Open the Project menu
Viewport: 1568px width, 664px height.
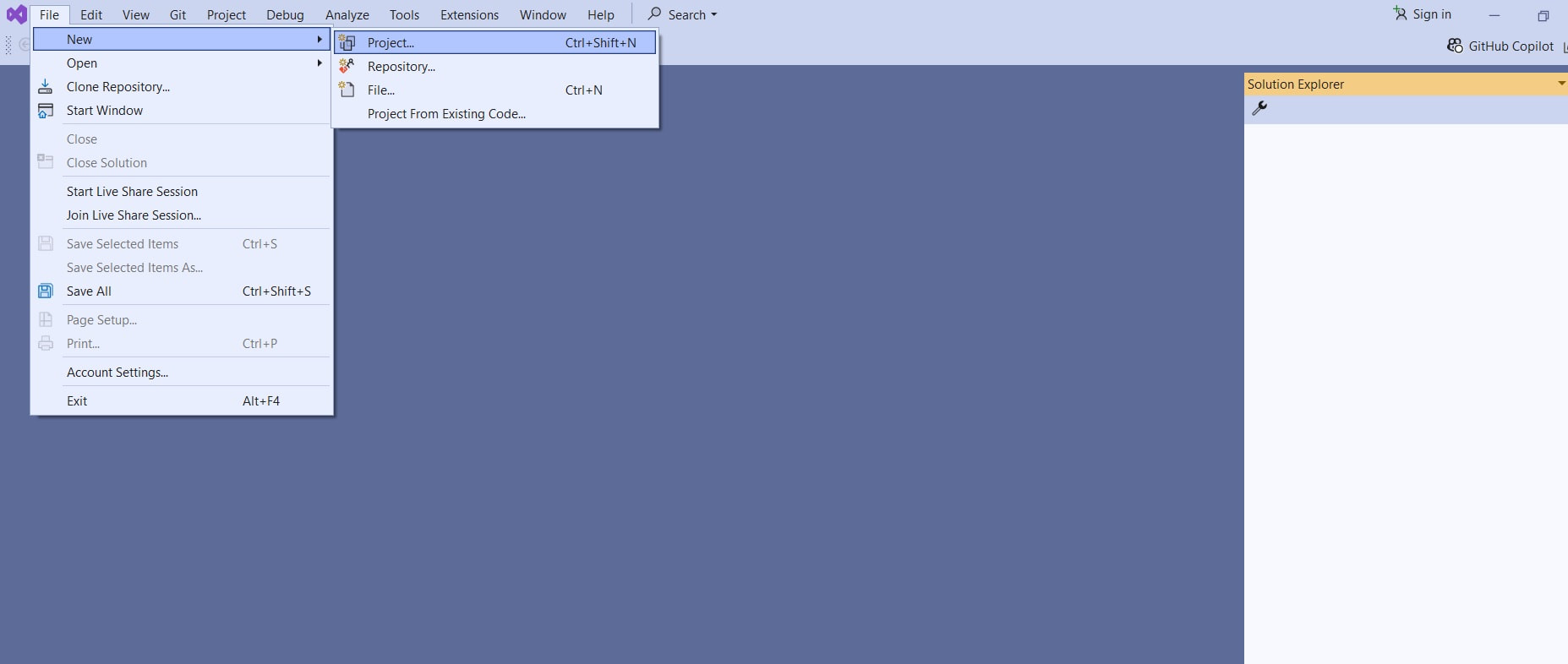click(227, 14)
